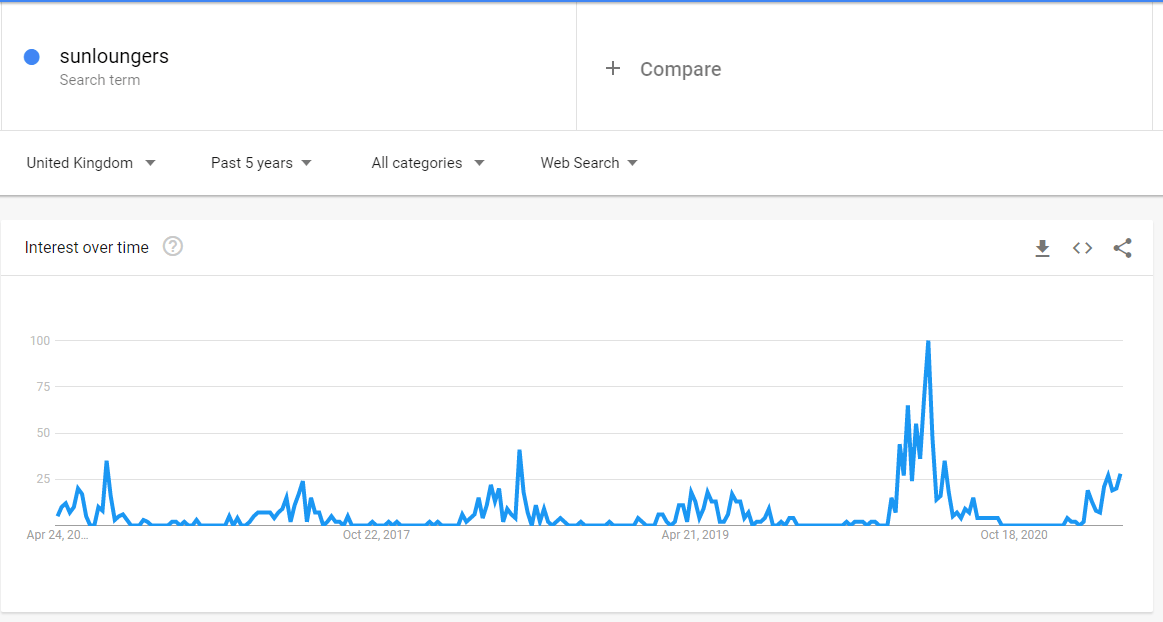The image size is (1163, 622).
Task: Open the embed code for the trends chart
Action: [1082, 248]
